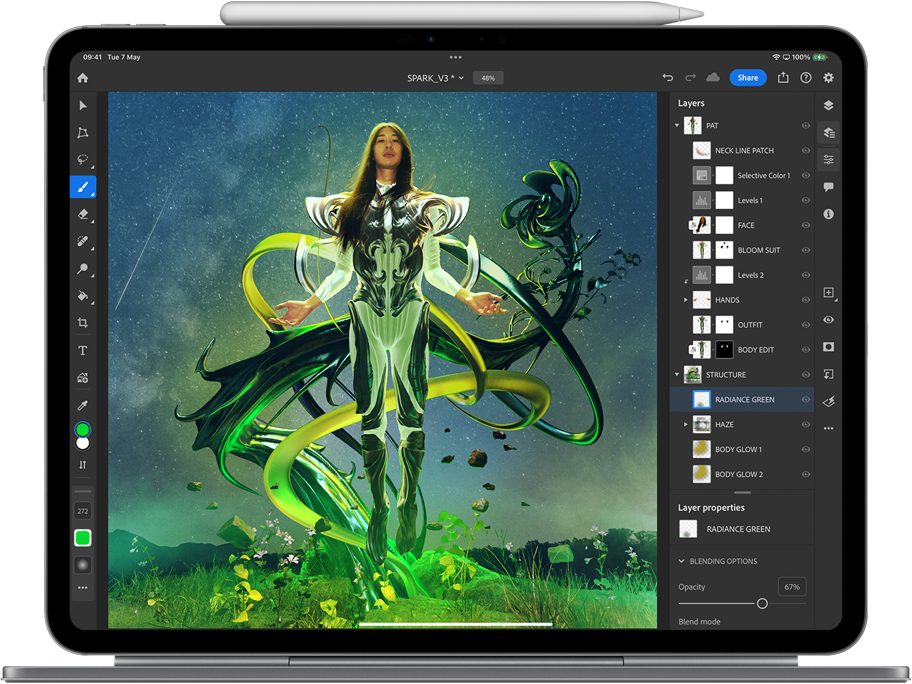Adjust the Opacity slider handle
This screenshot has width=912, height=684.
pyautogui.click(x=762, y=604)
